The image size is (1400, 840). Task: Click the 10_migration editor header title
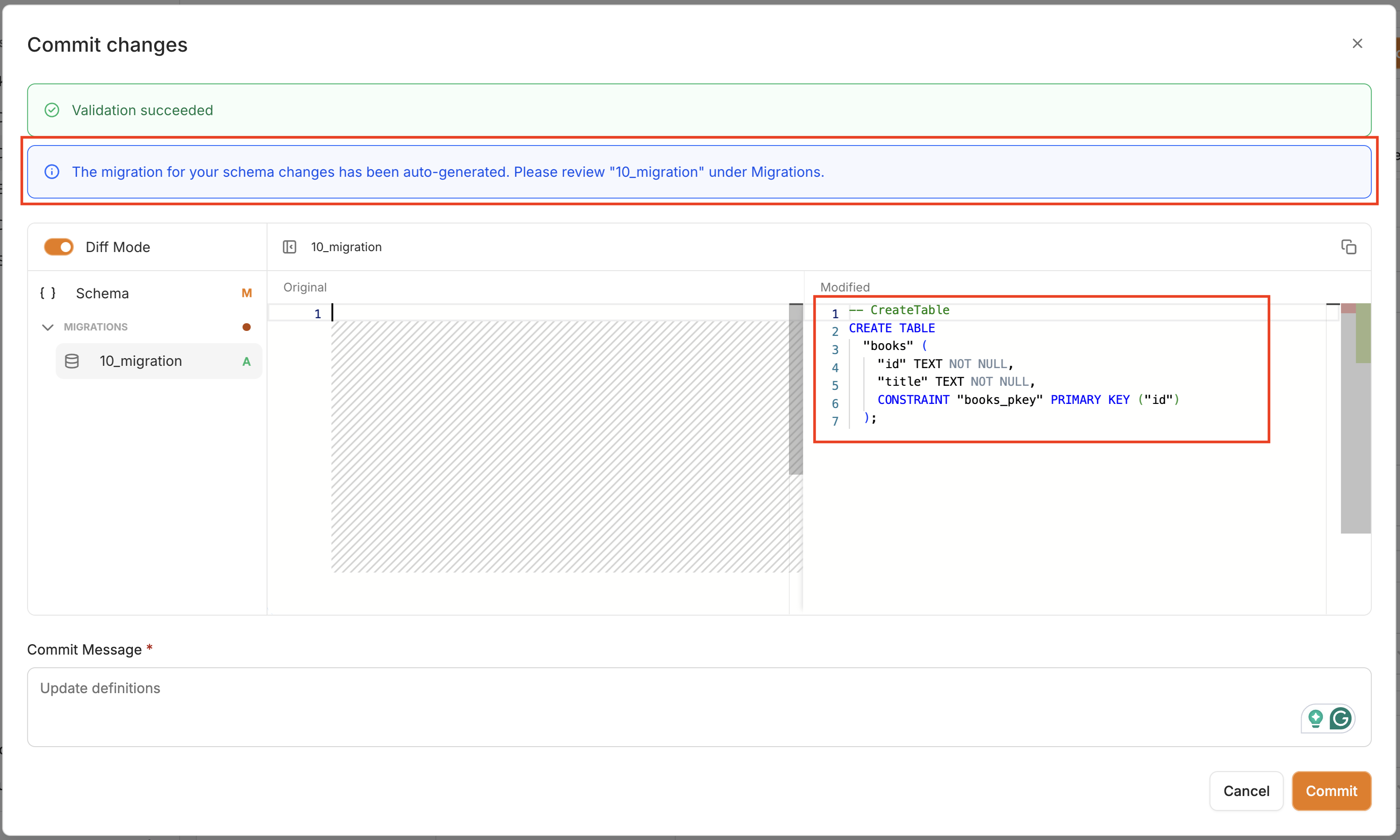346,247
